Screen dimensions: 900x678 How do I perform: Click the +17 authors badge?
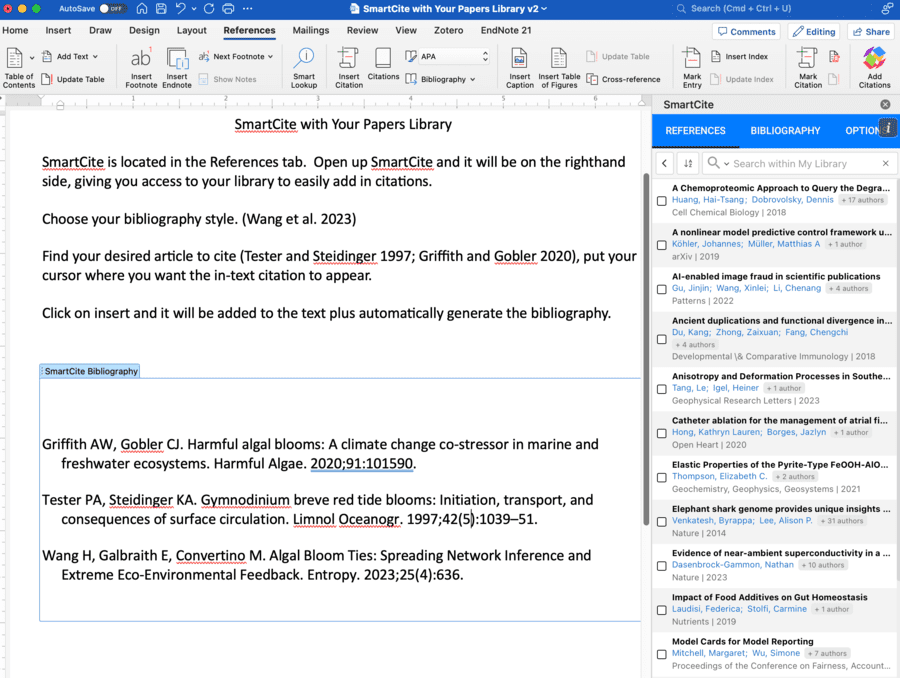point(862,200)
